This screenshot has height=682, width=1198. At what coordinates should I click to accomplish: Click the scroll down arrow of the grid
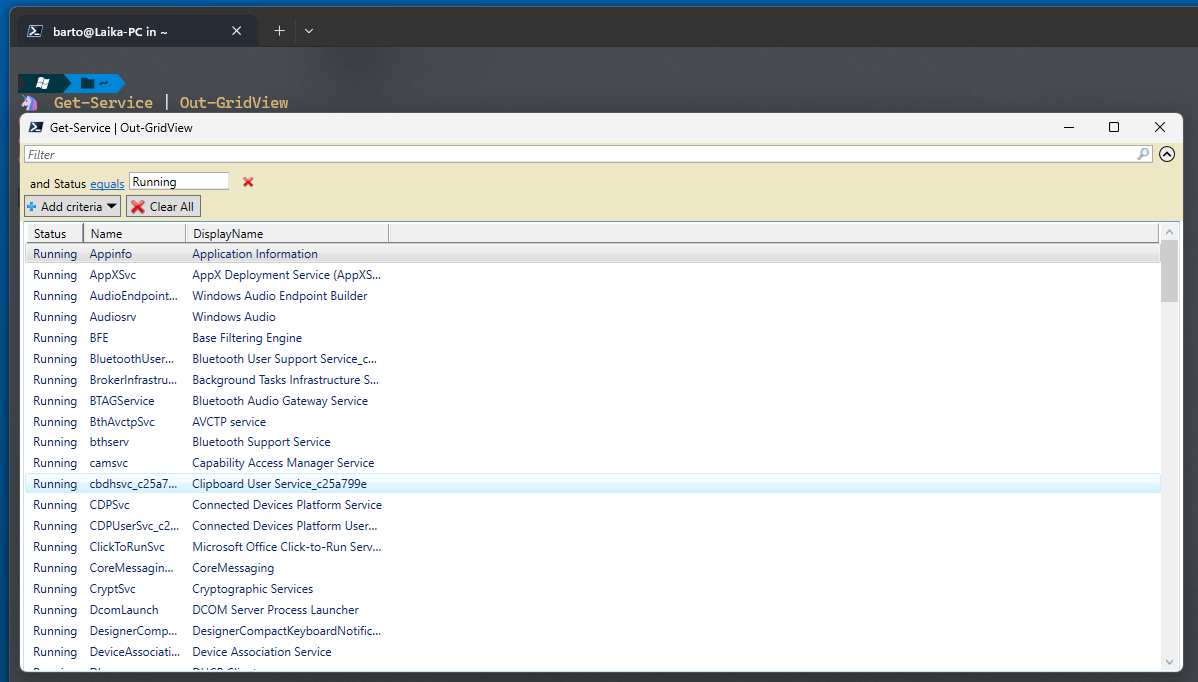coord(1169,661)
